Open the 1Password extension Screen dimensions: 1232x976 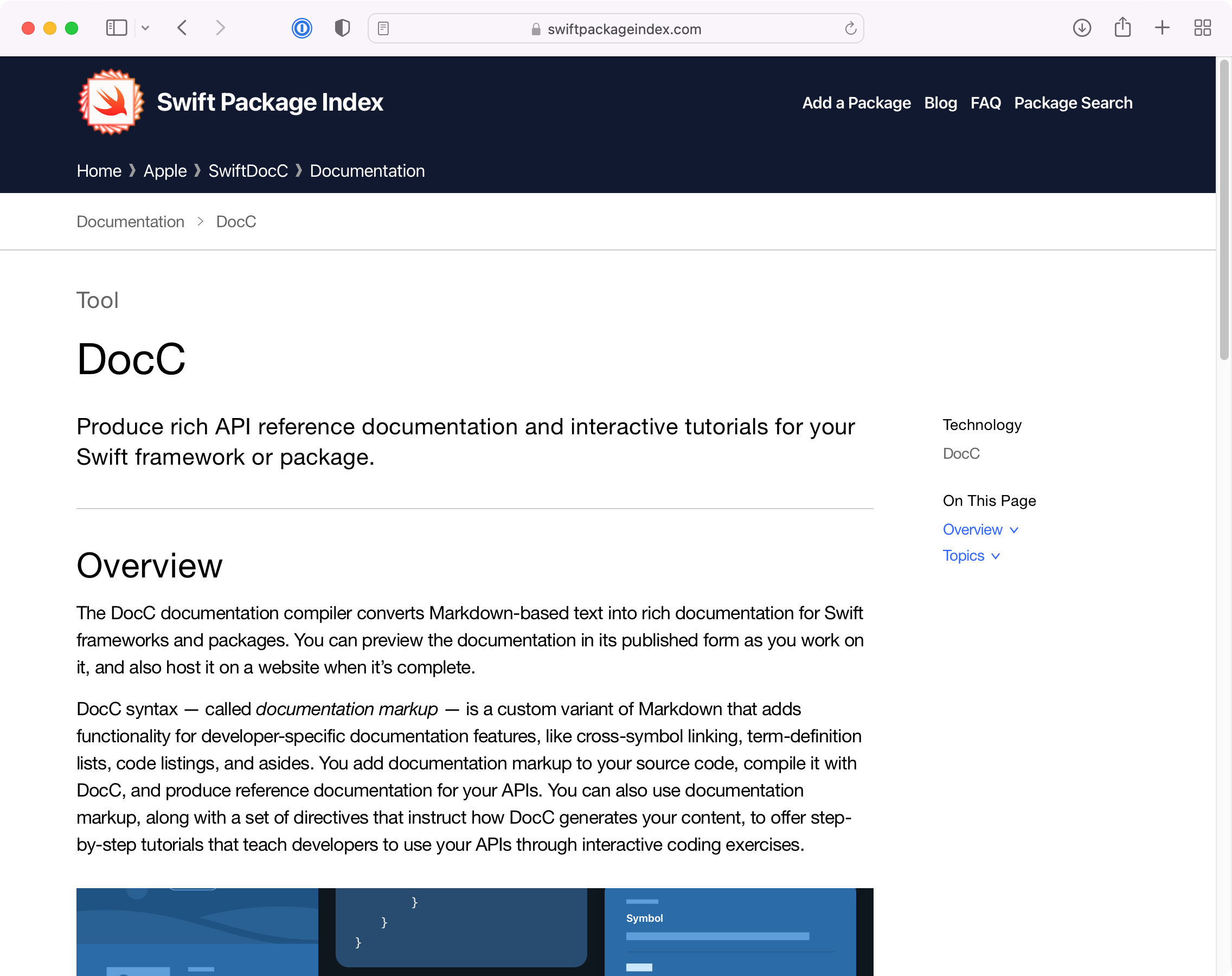pos(301,28)
